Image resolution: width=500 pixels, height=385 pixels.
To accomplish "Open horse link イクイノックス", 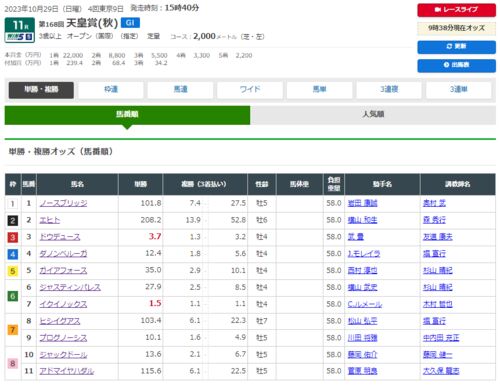I will pos(63,304).
